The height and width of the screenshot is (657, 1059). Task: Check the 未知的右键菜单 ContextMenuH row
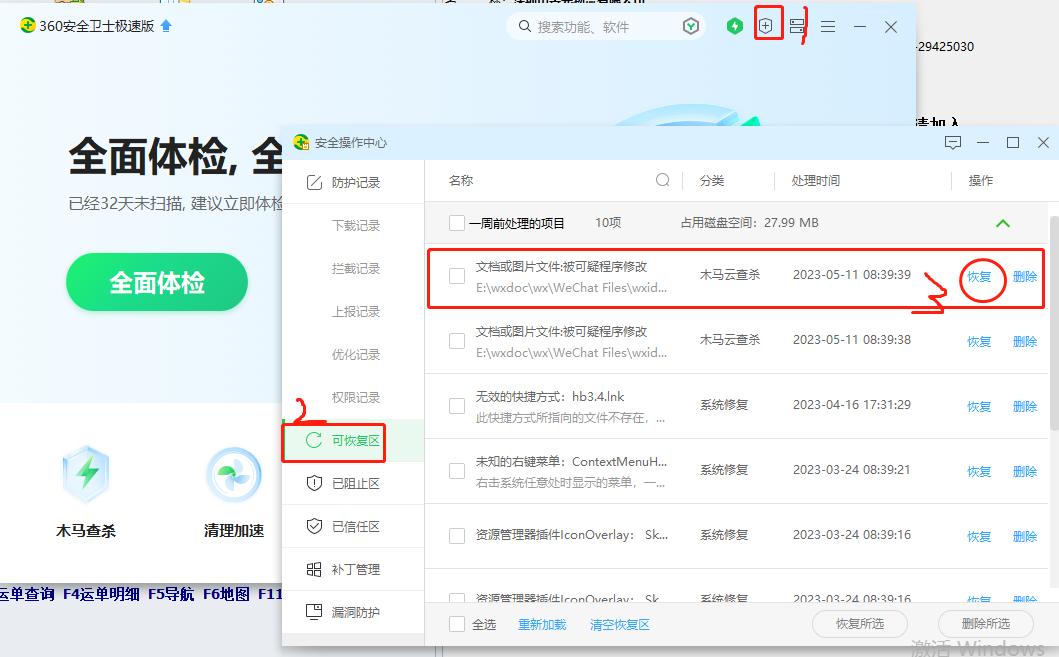point(457,471)
